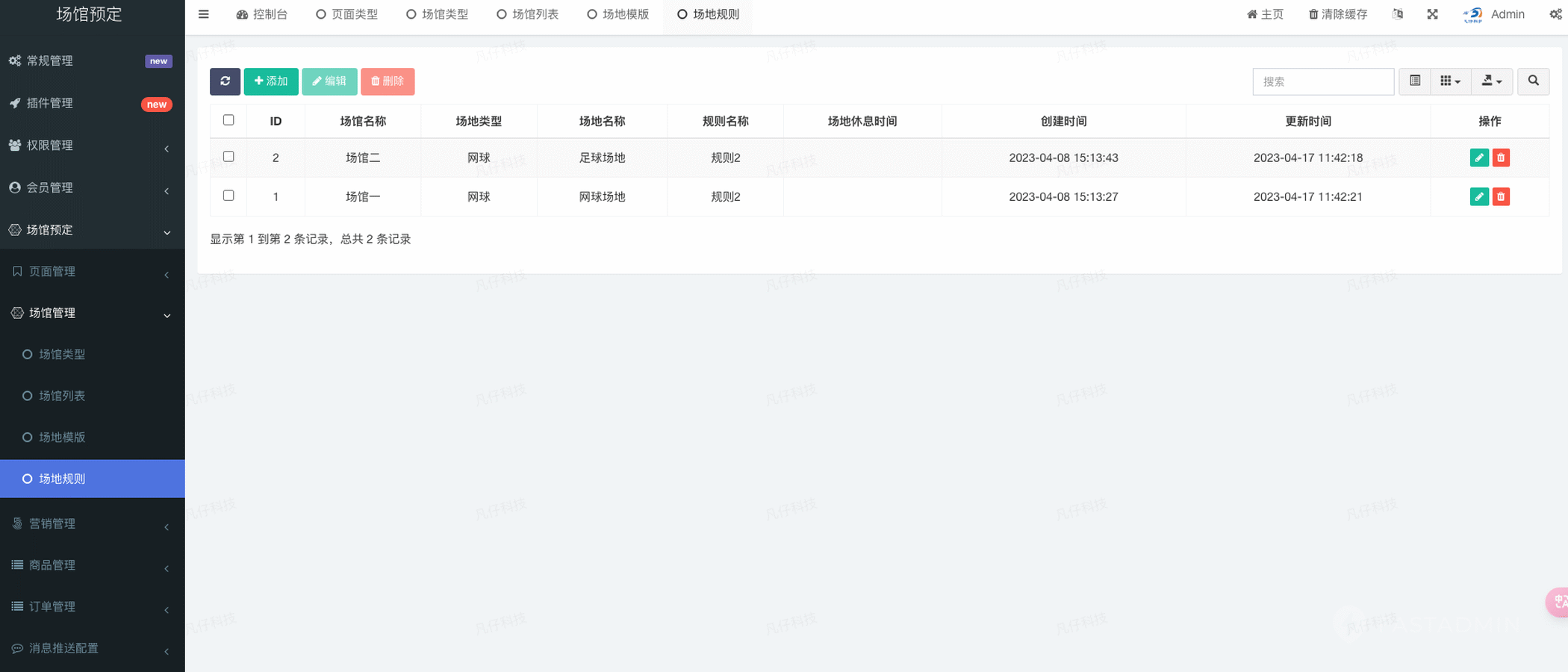The image size is (1568, 672).
Task: Click the language switch icon in header
Action: pos(1398,14)
